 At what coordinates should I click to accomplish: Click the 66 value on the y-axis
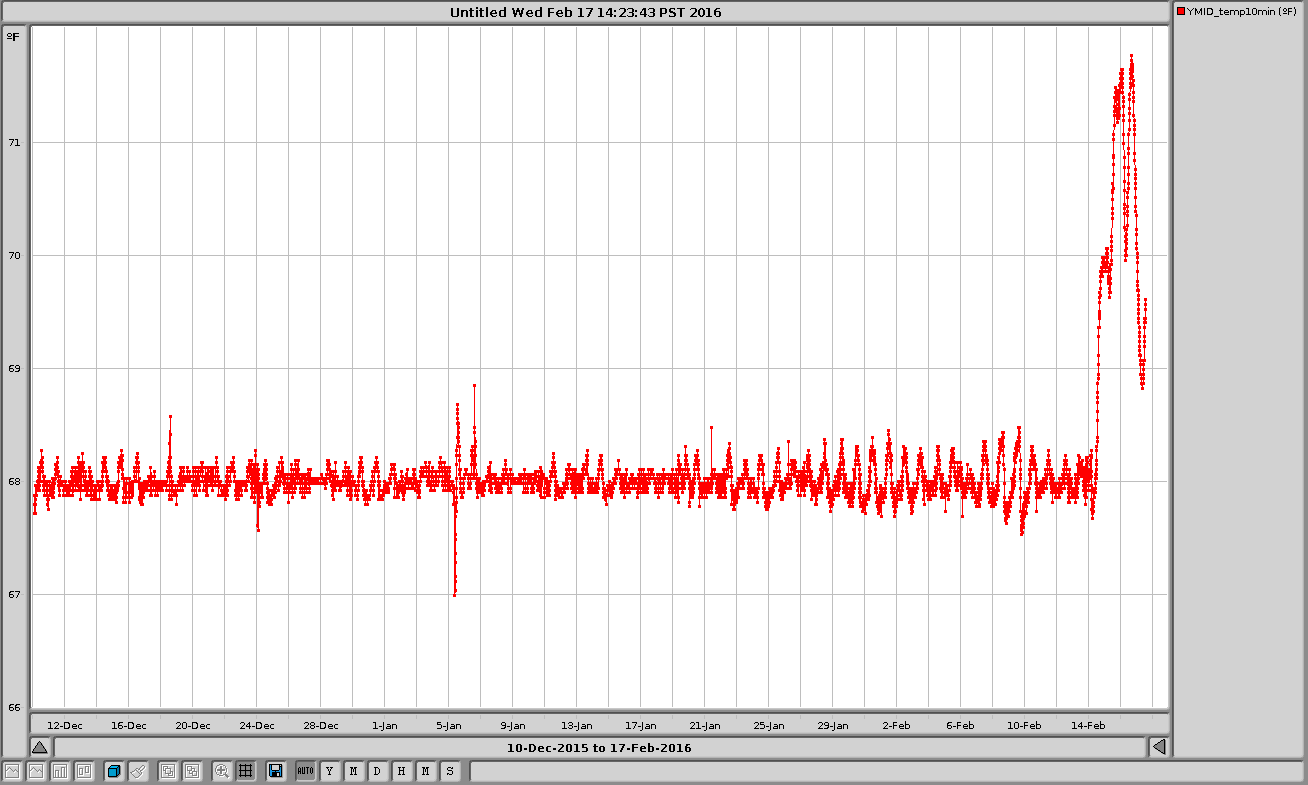(14, 707)
